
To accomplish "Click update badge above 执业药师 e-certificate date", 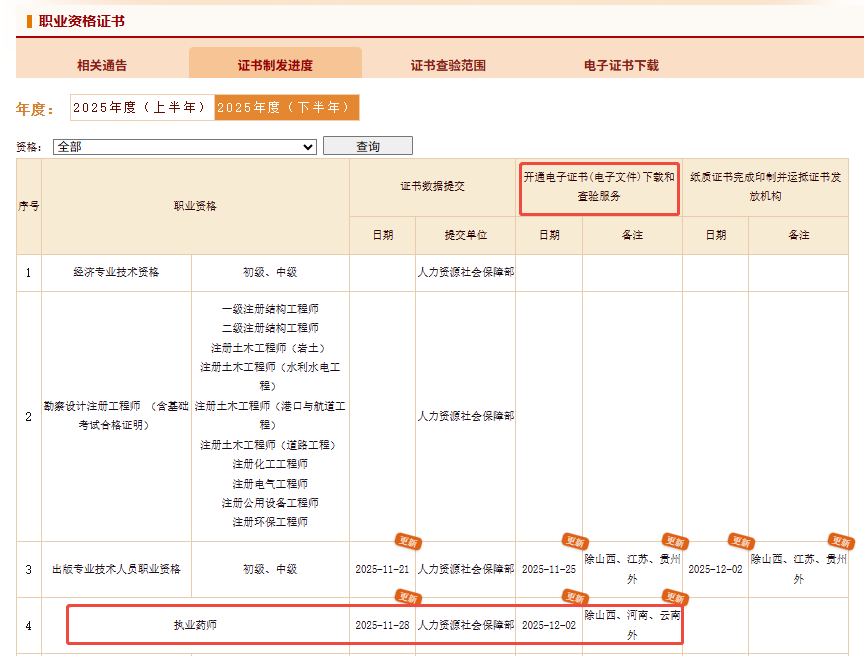I will click(x=574, y=597).
